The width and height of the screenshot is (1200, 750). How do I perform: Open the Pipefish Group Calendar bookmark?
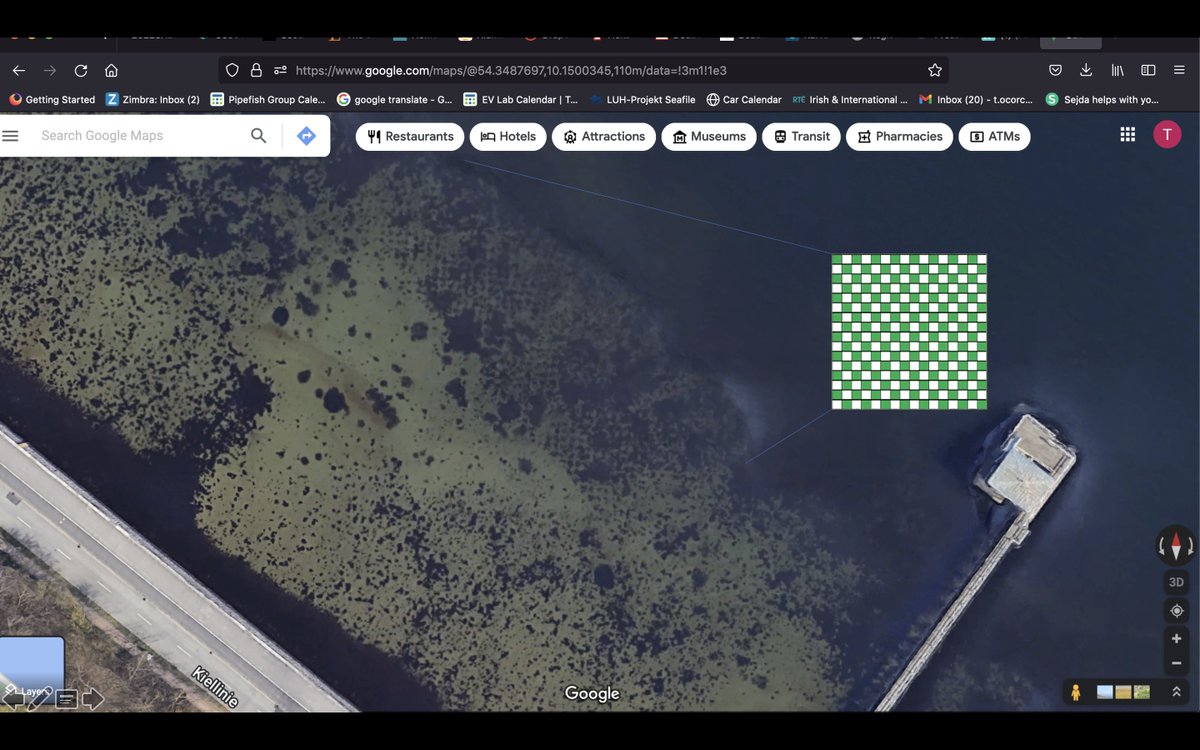[268, 99]
